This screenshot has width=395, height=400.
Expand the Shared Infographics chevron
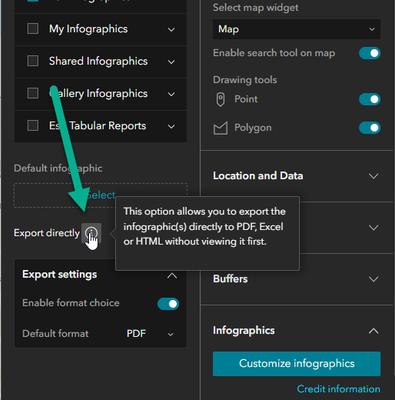click(x=171, y=62)
